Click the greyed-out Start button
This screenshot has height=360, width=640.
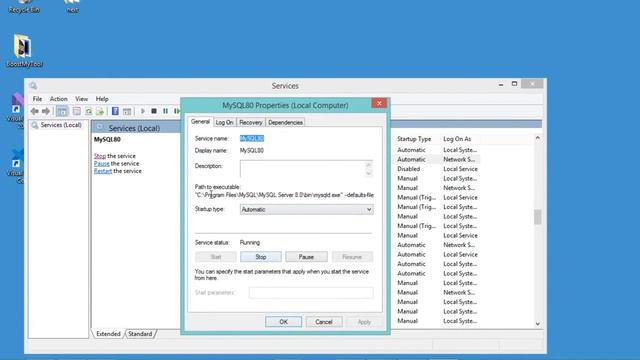pyautogui.click(x=216, y=257)
